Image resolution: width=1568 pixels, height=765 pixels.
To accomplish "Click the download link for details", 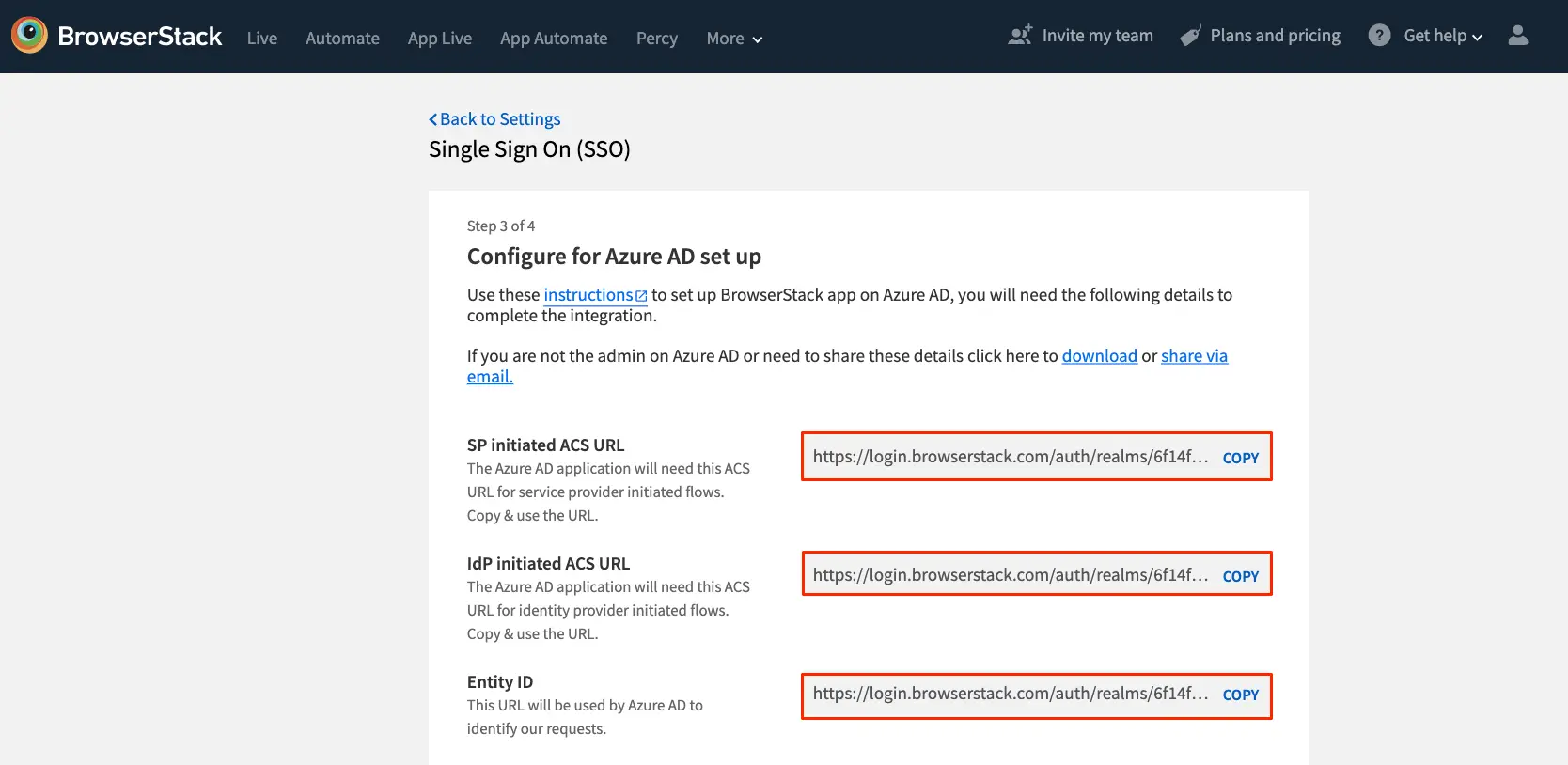I will [1099, 356].
